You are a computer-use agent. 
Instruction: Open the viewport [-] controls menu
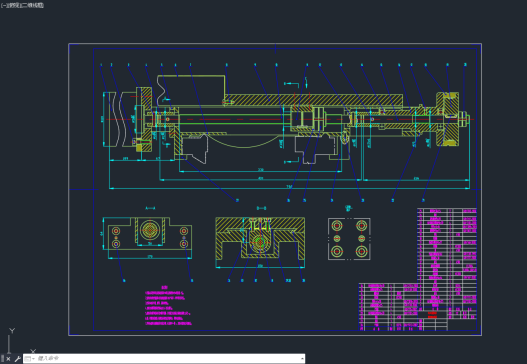(3, 5)
